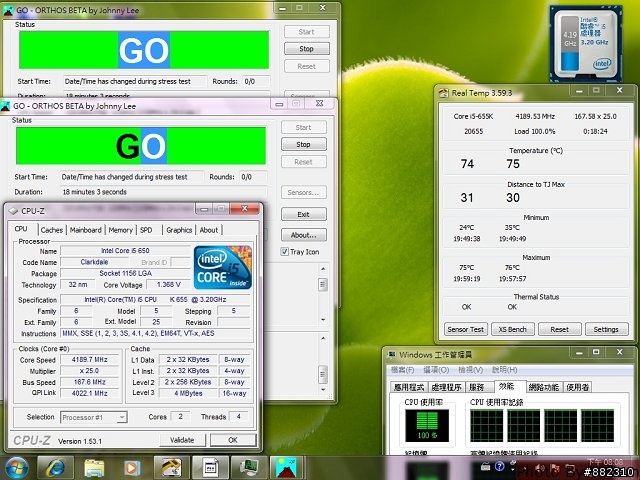
Task: Click the Bus Speed 167.6 MHz value
Action: [x=89, y=382]
